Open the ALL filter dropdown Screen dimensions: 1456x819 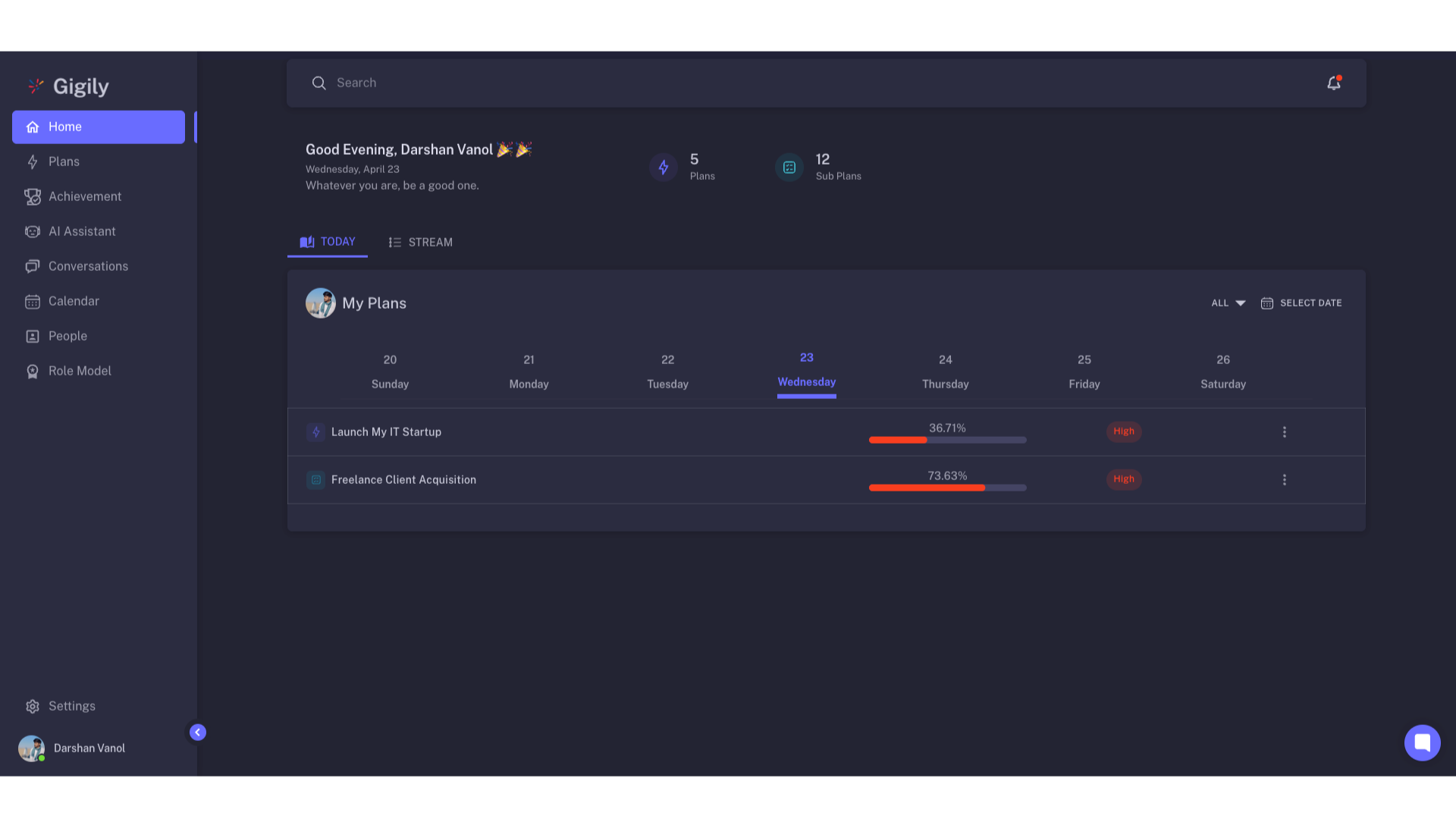coord(1227,303)
